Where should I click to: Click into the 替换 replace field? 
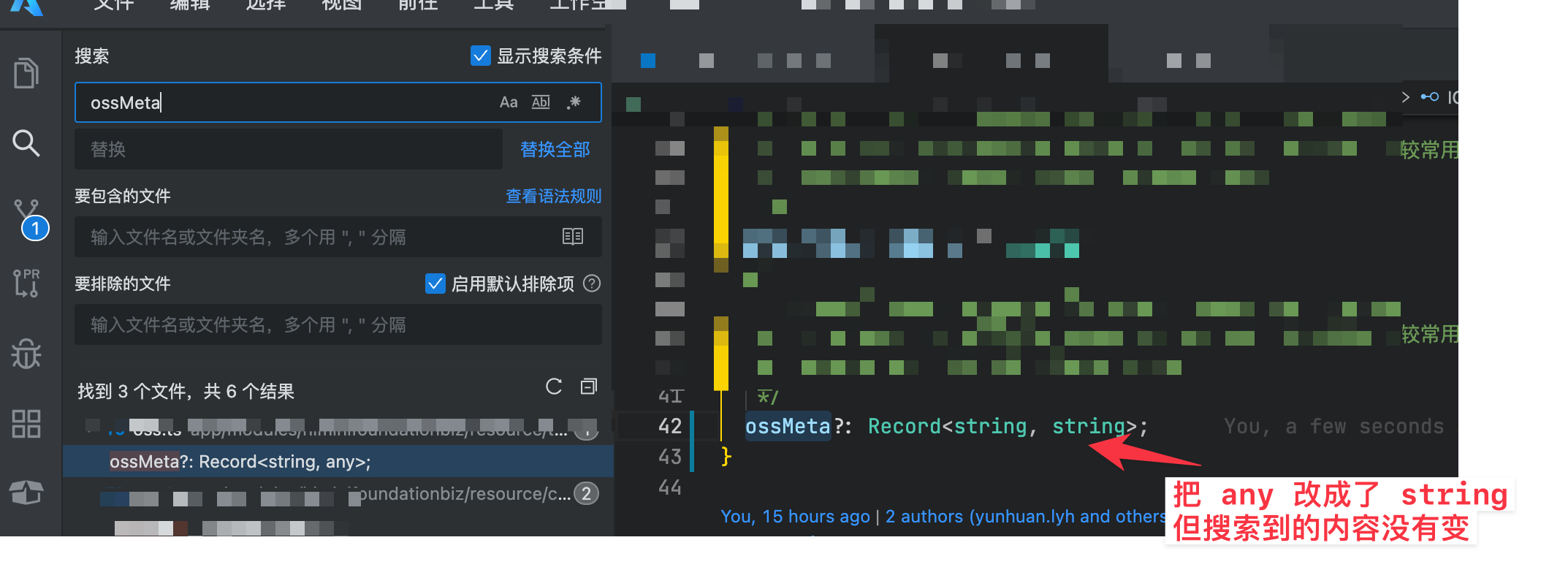click(x=289, y=150)
